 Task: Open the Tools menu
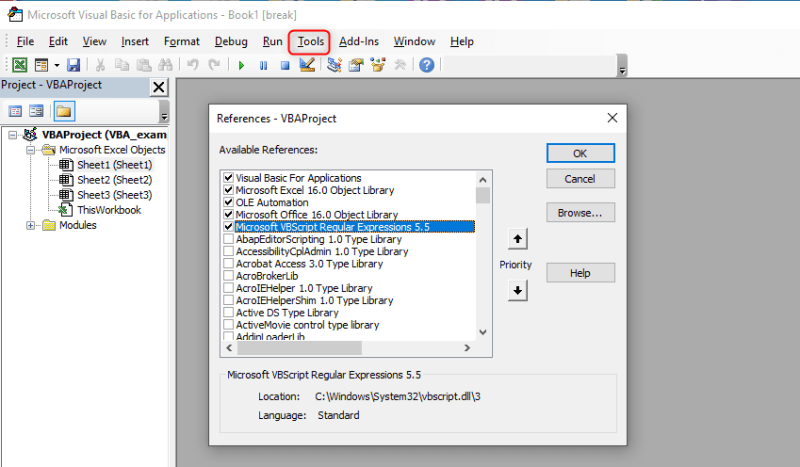(311, 41)
